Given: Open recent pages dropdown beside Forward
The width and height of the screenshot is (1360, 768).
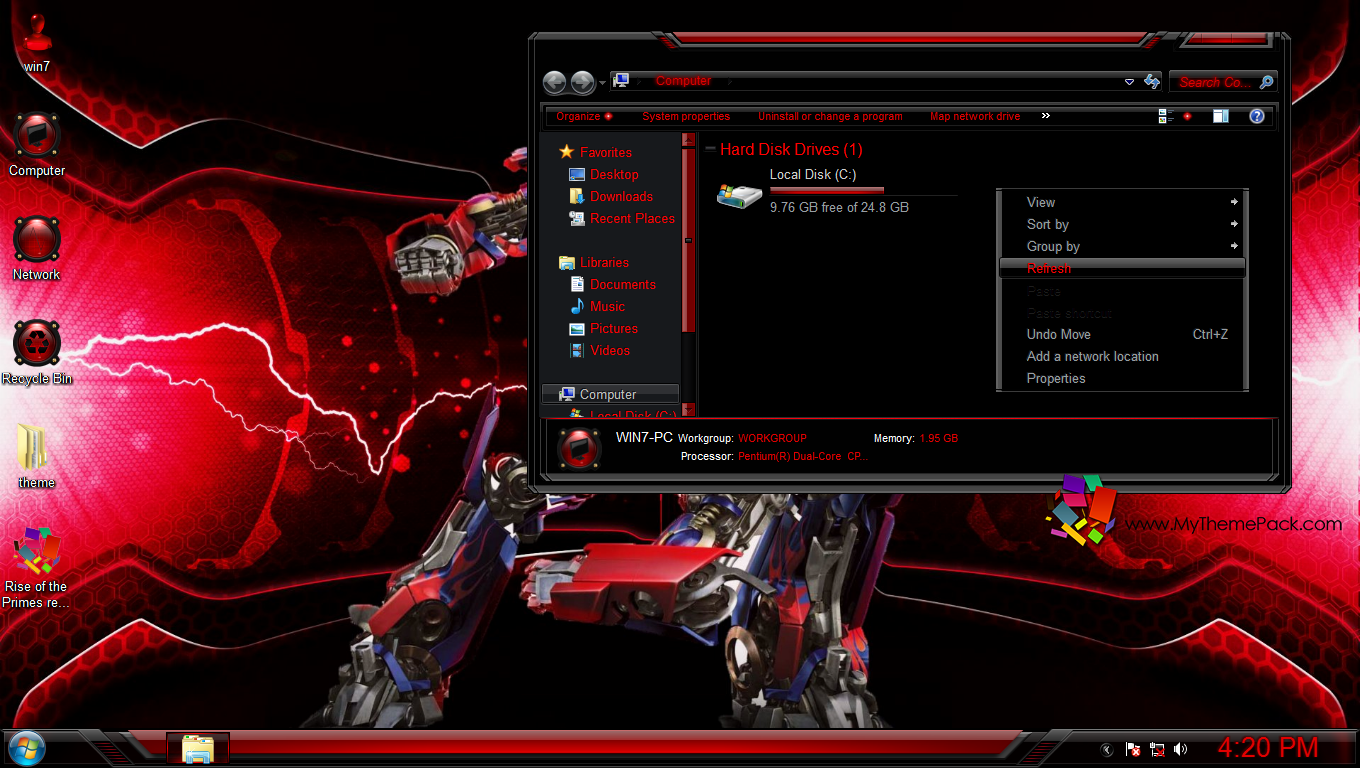Looking at the screenshot, I should 602,83.
